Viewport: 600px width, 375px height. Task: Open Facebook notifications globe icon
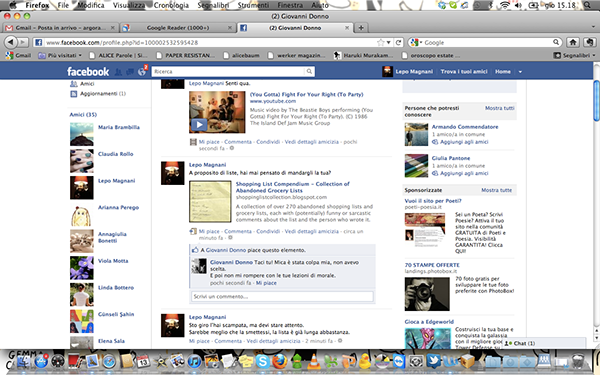(x=142, y=71)
